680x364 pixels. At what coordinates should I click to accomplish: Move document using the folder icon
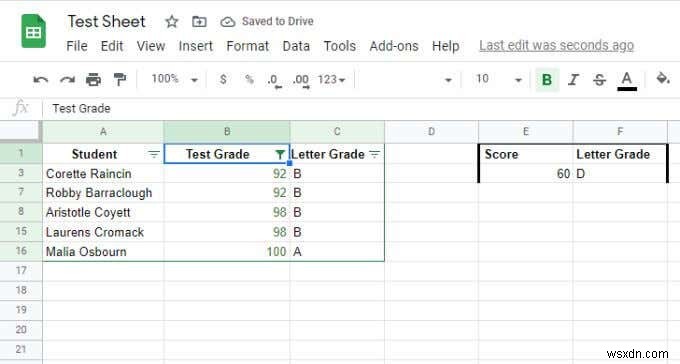click(x=199, y=21)
